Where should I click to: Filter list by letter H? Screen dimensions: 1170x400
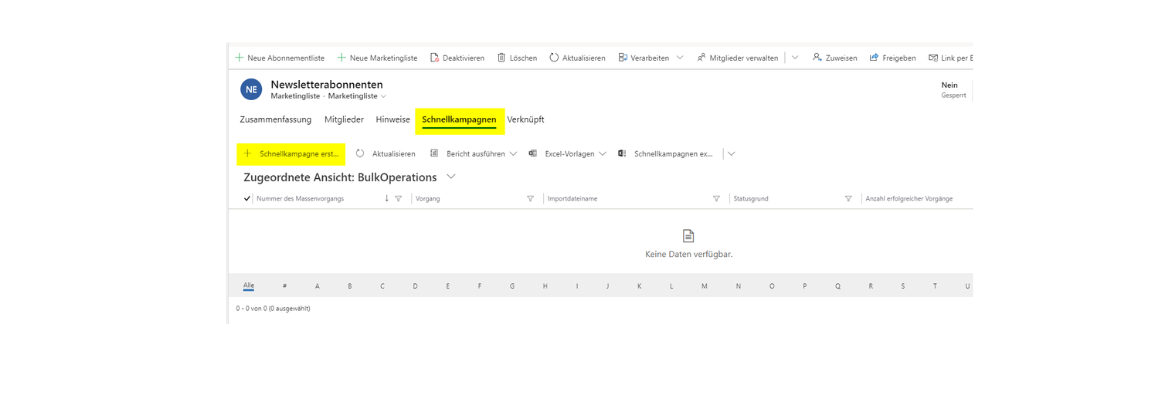pos(545,286)
